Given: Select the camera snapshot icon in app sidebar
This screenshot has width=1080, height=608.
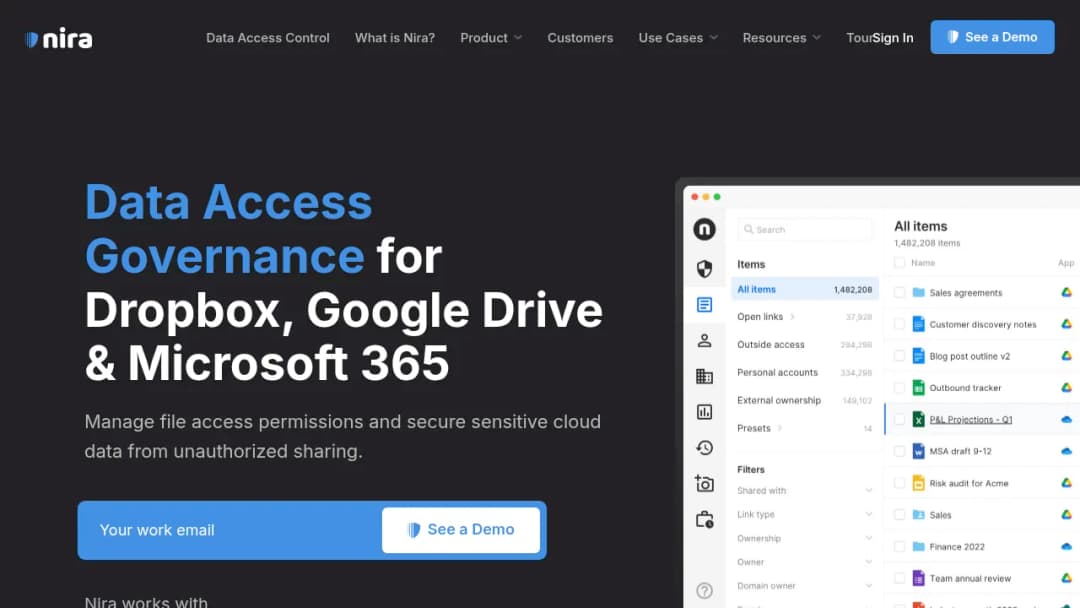Looking at the screenshot, I should pos(704,483).
